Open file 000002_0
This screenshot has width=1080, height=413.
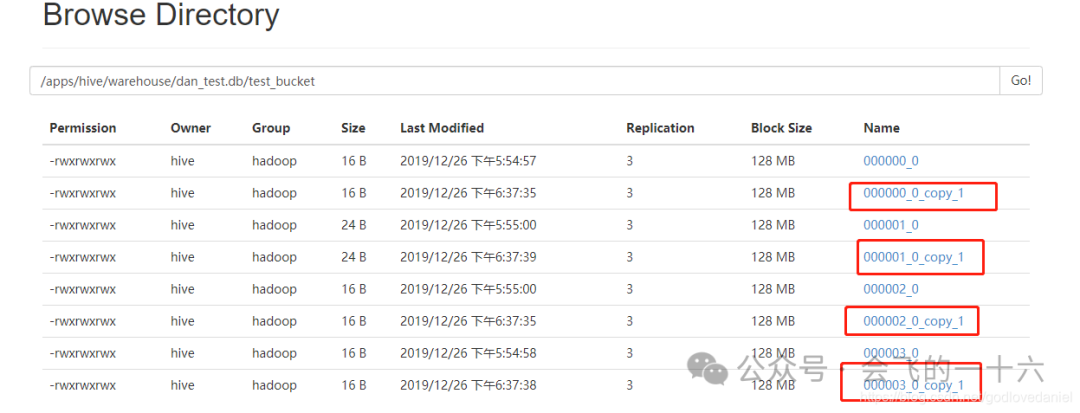coord(890,289)
